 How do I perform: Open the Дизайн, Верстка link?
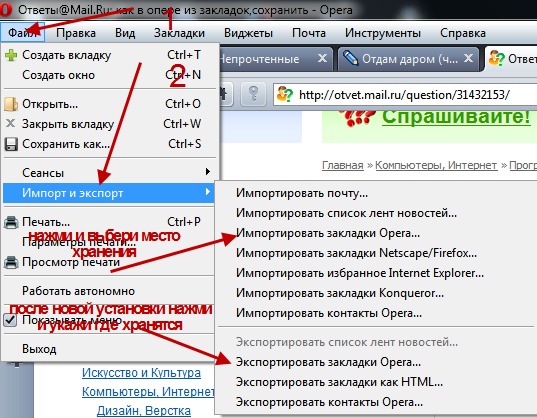(144, 410)
